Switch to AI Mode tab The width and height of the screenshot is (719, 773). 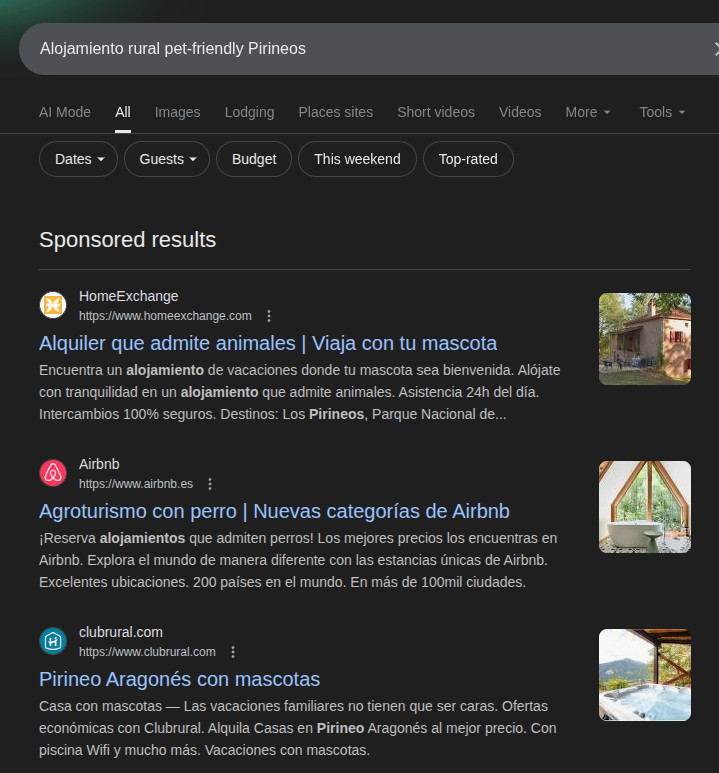[x=65, y=112]
